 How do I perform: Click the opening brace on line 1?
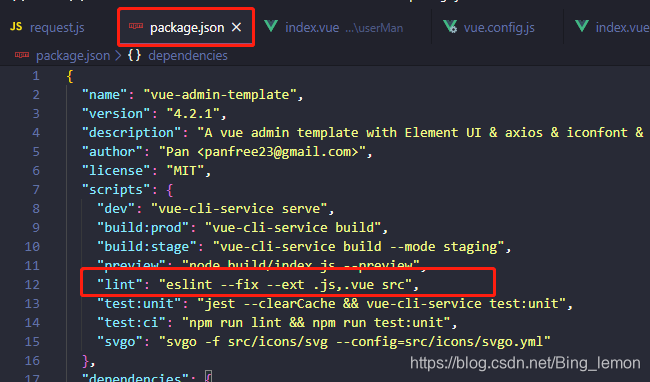coord(70,76)
